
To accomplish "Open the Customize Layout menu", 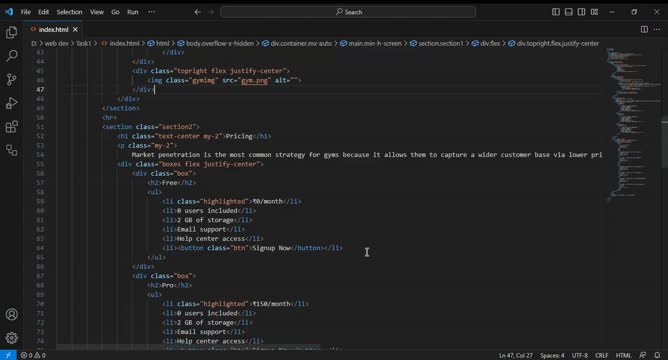I will pyautogui.click(x=594, y=12).
